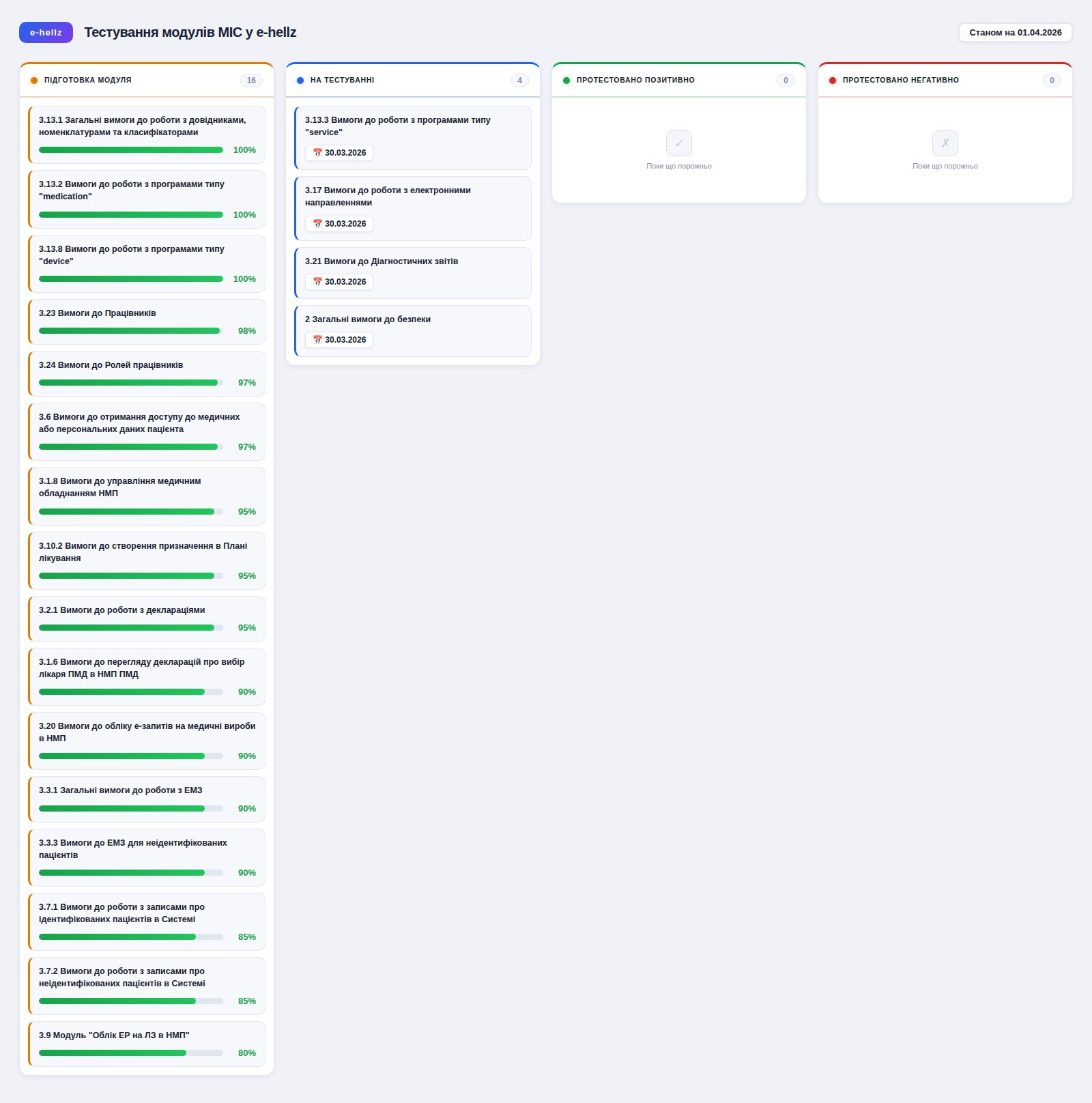Click the count badge 16 in preparation column
This screenshot has height=1103, width=1092.
(x=251, y=81)
